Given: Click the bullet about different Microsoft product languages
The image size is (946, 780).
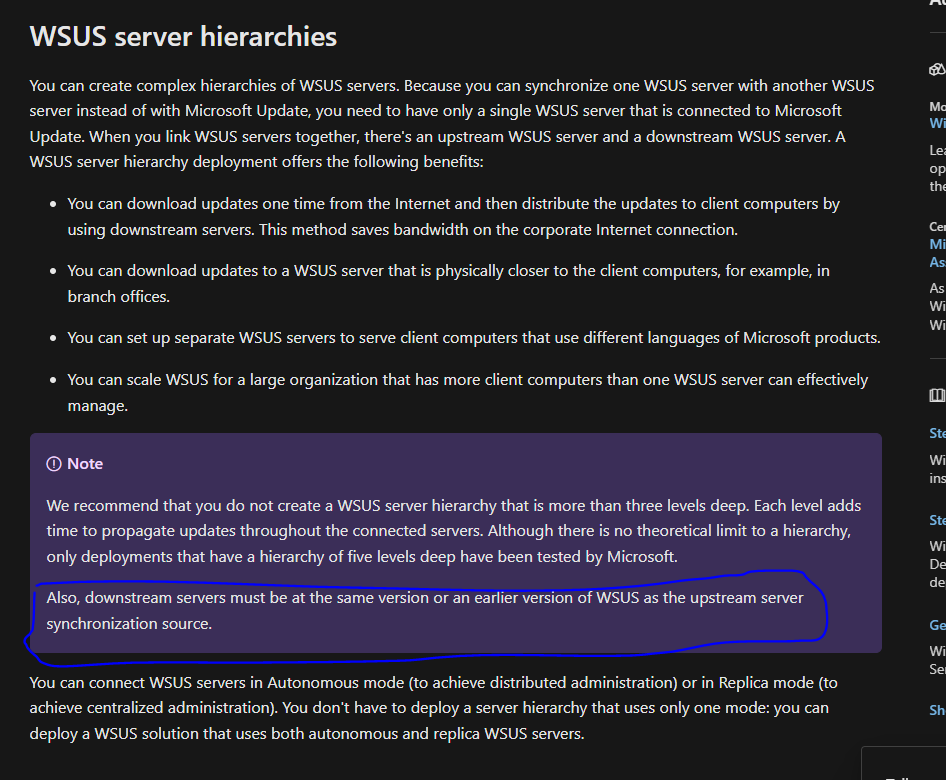Looking at the screenshot, I should coord(473,337).
